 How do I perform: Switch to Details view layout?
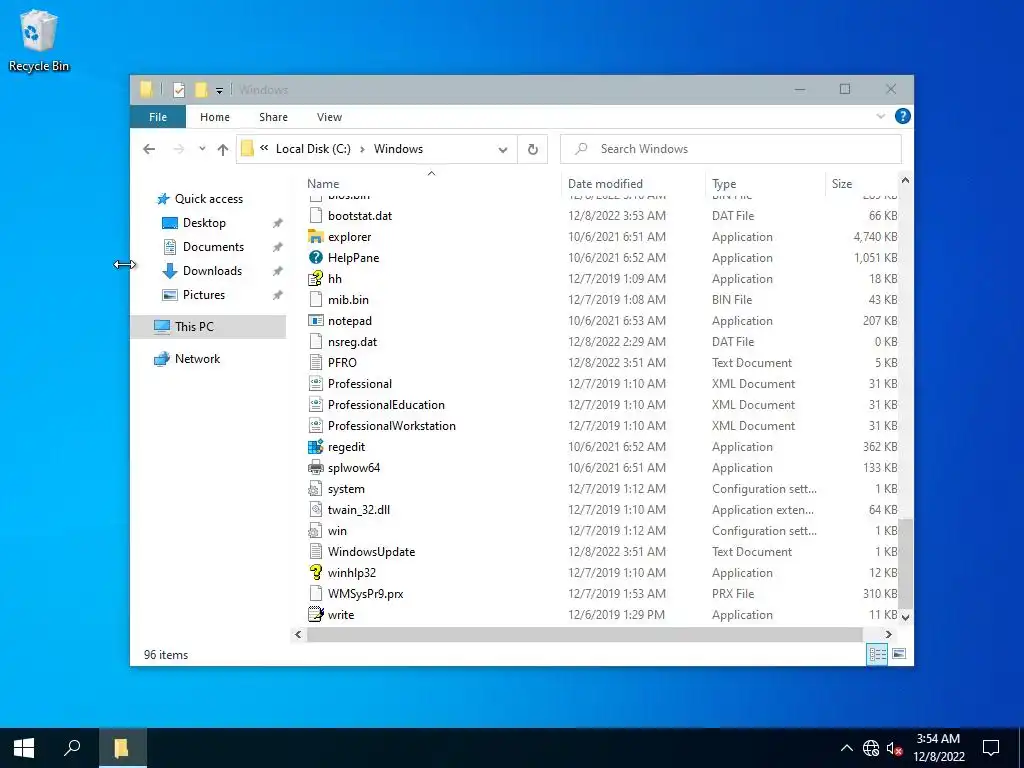pos(877,654)
